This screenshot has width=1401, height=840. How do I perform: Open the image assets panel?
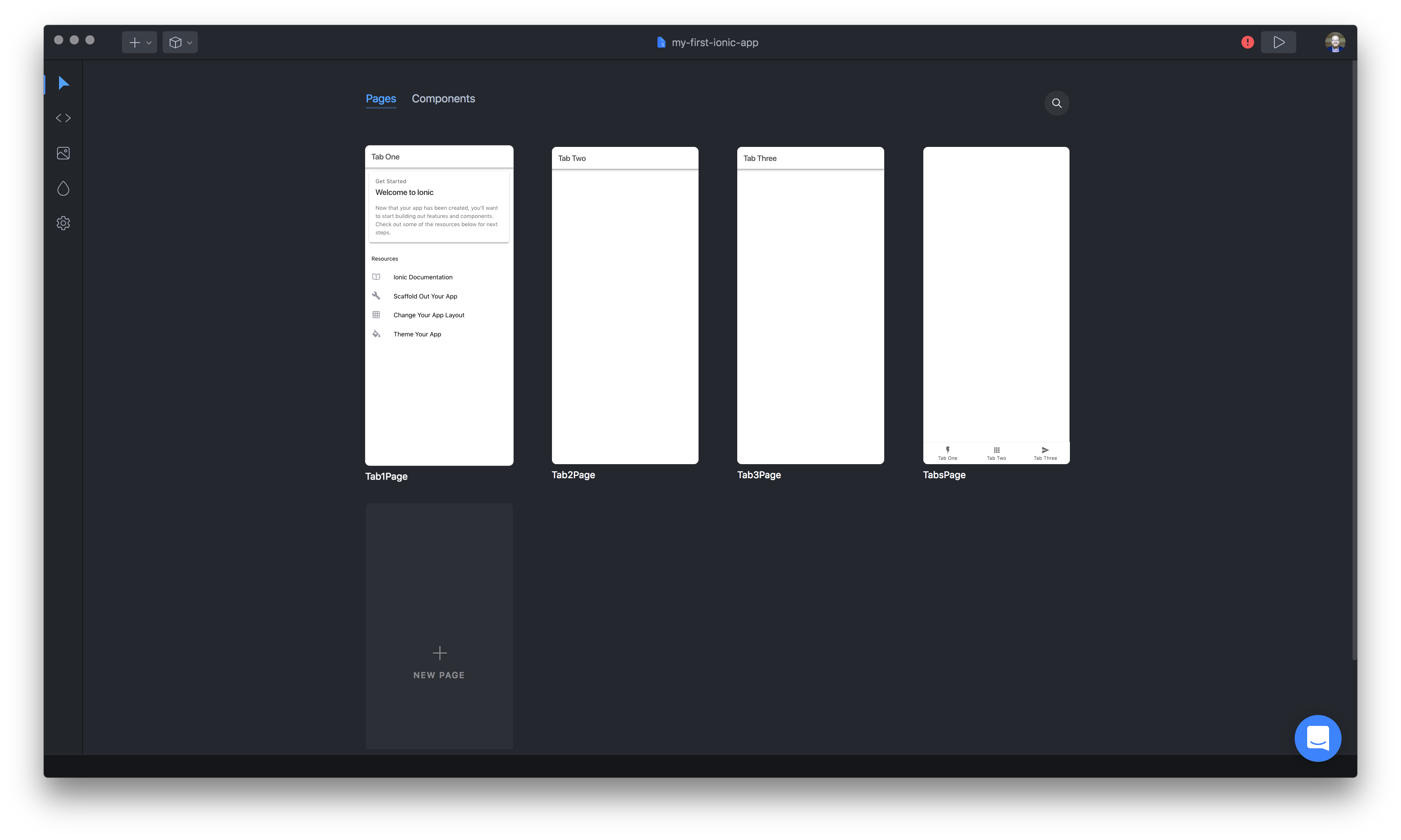tap(63, 153)
